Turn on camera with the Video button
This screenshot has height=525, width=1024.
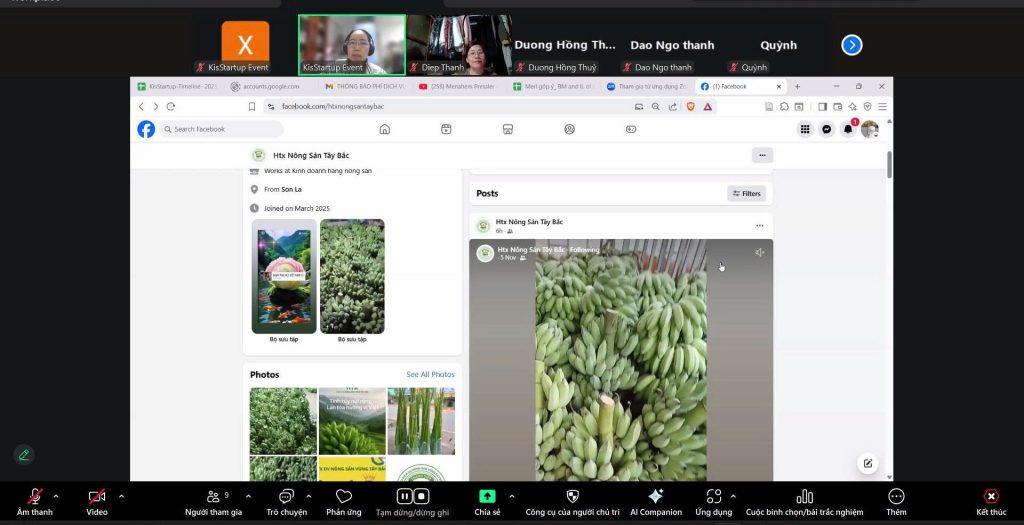pos(96,496)
